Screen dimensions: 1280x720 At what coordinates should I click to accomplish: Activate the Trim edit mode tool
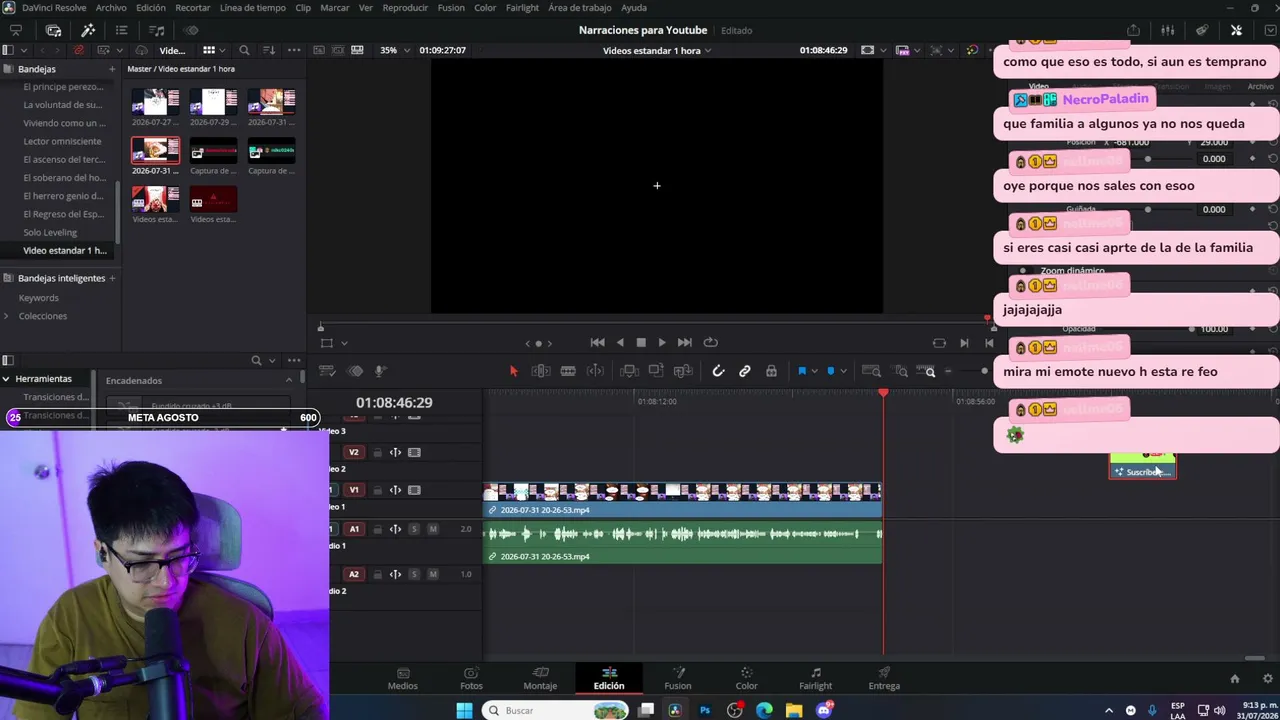[540, 372]
